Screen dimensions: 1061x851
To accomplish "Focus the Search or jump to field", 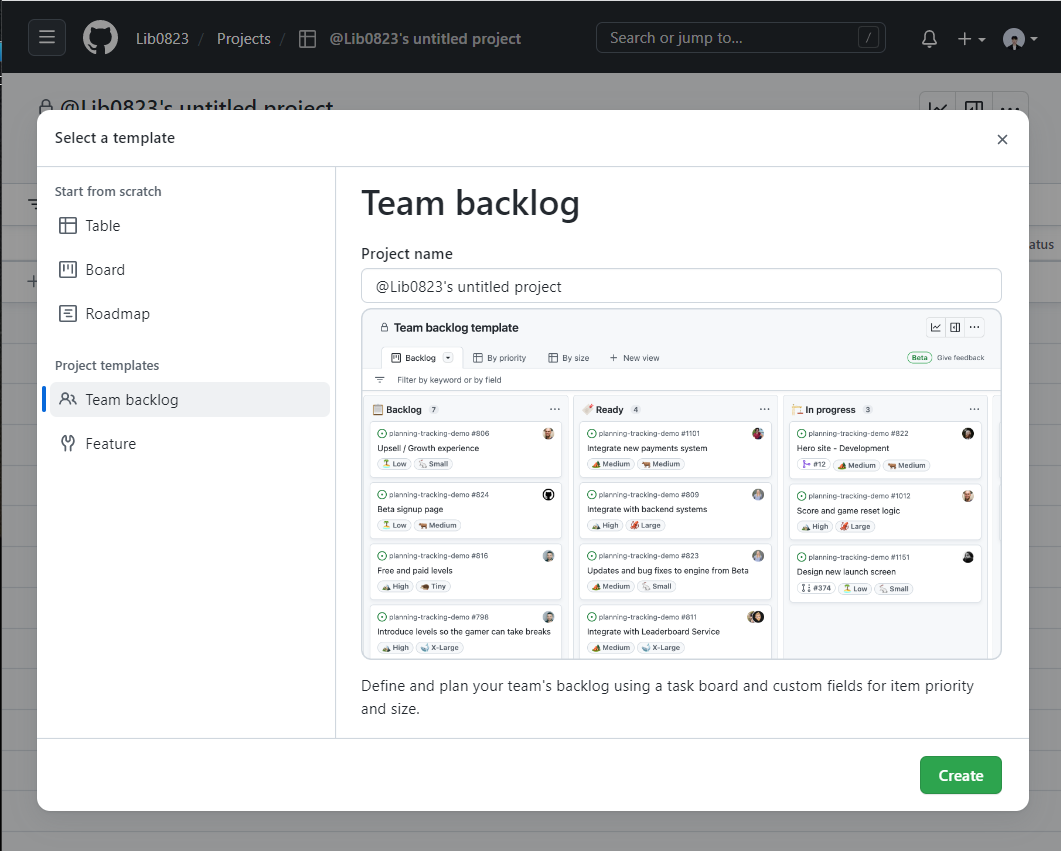I will (x=740, y=38).
